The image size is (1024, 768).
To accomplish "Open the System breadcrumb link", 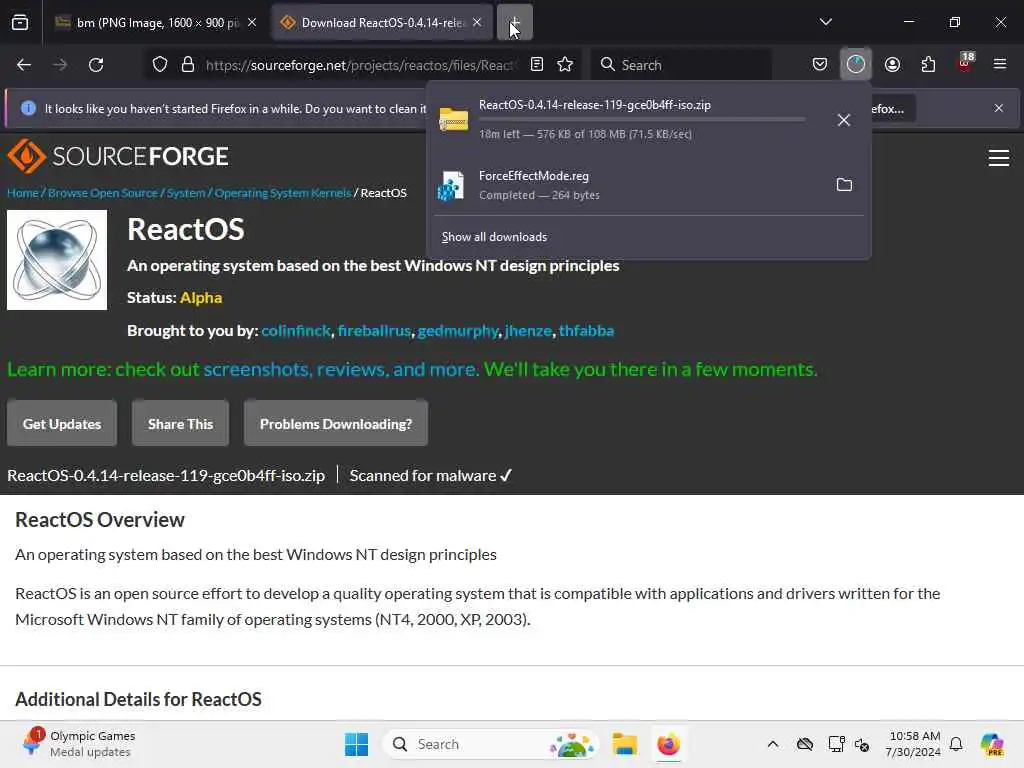I will click(185, 193).
